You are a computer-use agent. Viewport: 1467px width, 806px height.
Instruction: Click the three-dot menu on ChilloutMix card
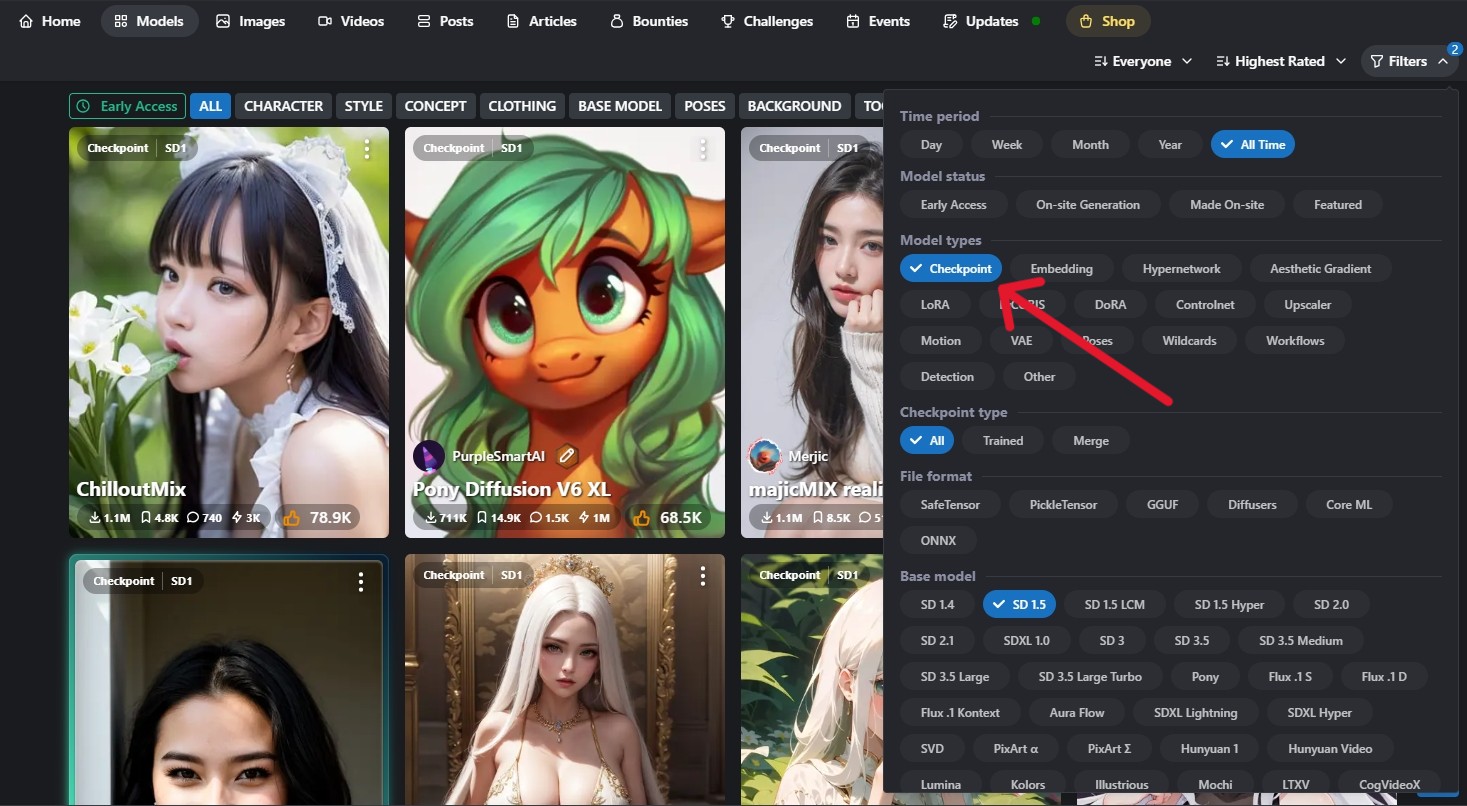(367, 149)
